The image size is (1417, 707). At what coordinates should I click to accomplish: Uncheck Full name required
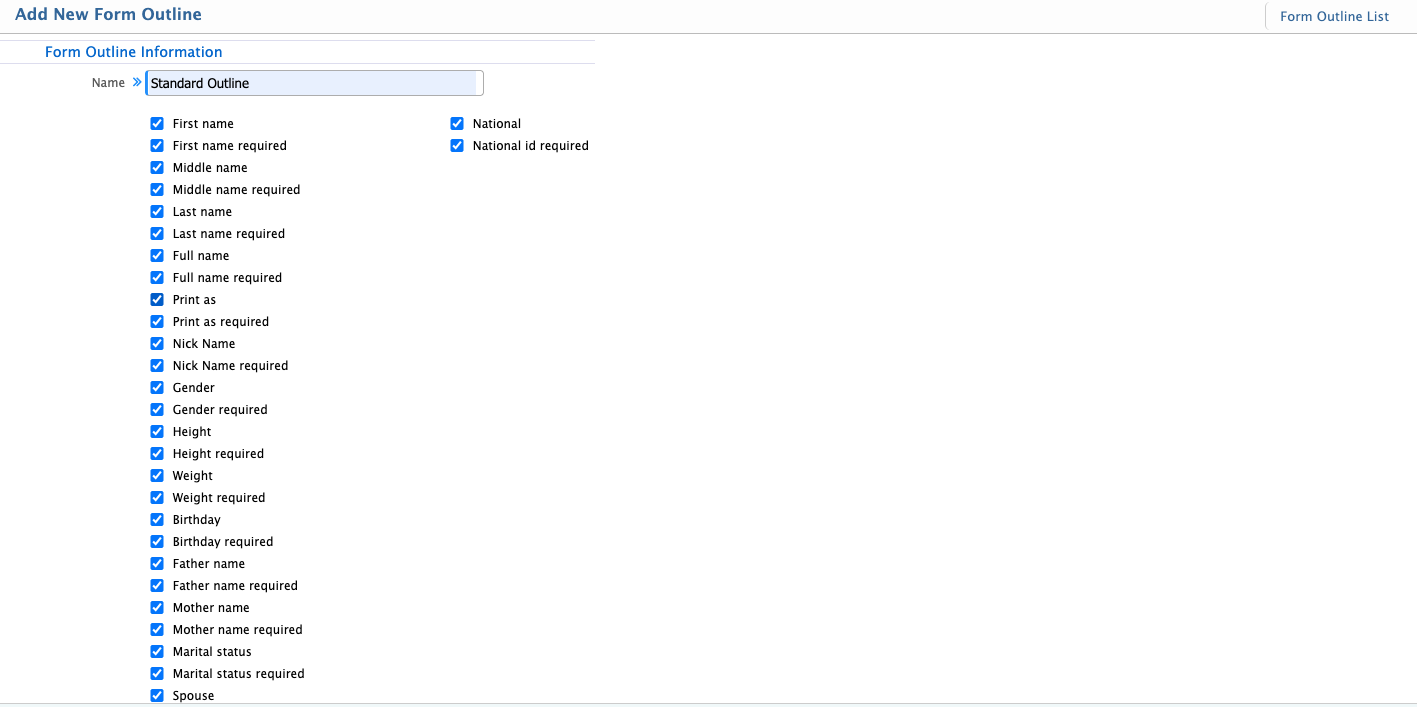[x=157, y=277]
